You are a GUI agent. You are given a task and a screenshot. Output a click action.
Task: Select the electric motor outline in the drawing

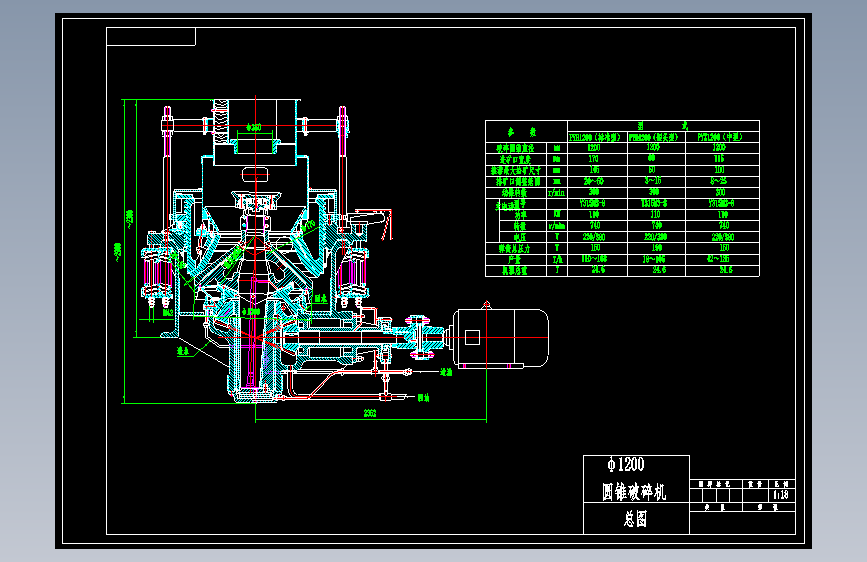501,338
